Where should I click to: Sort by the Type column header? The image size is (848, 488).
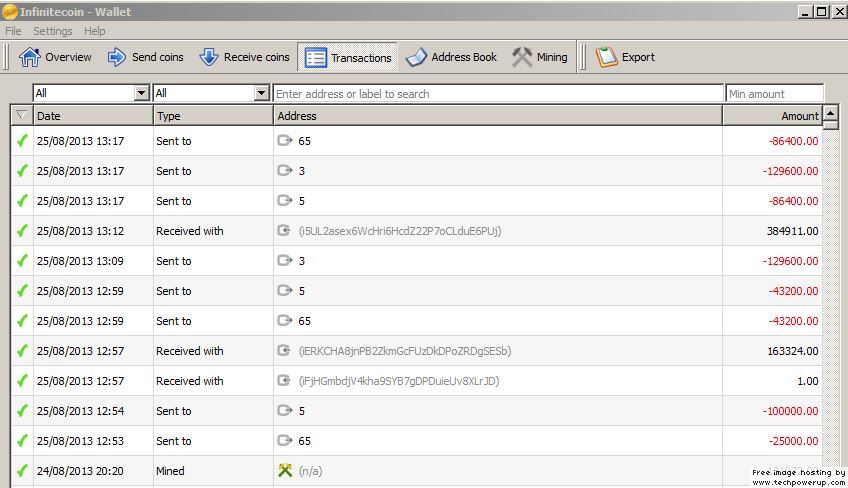click(213, 116)
